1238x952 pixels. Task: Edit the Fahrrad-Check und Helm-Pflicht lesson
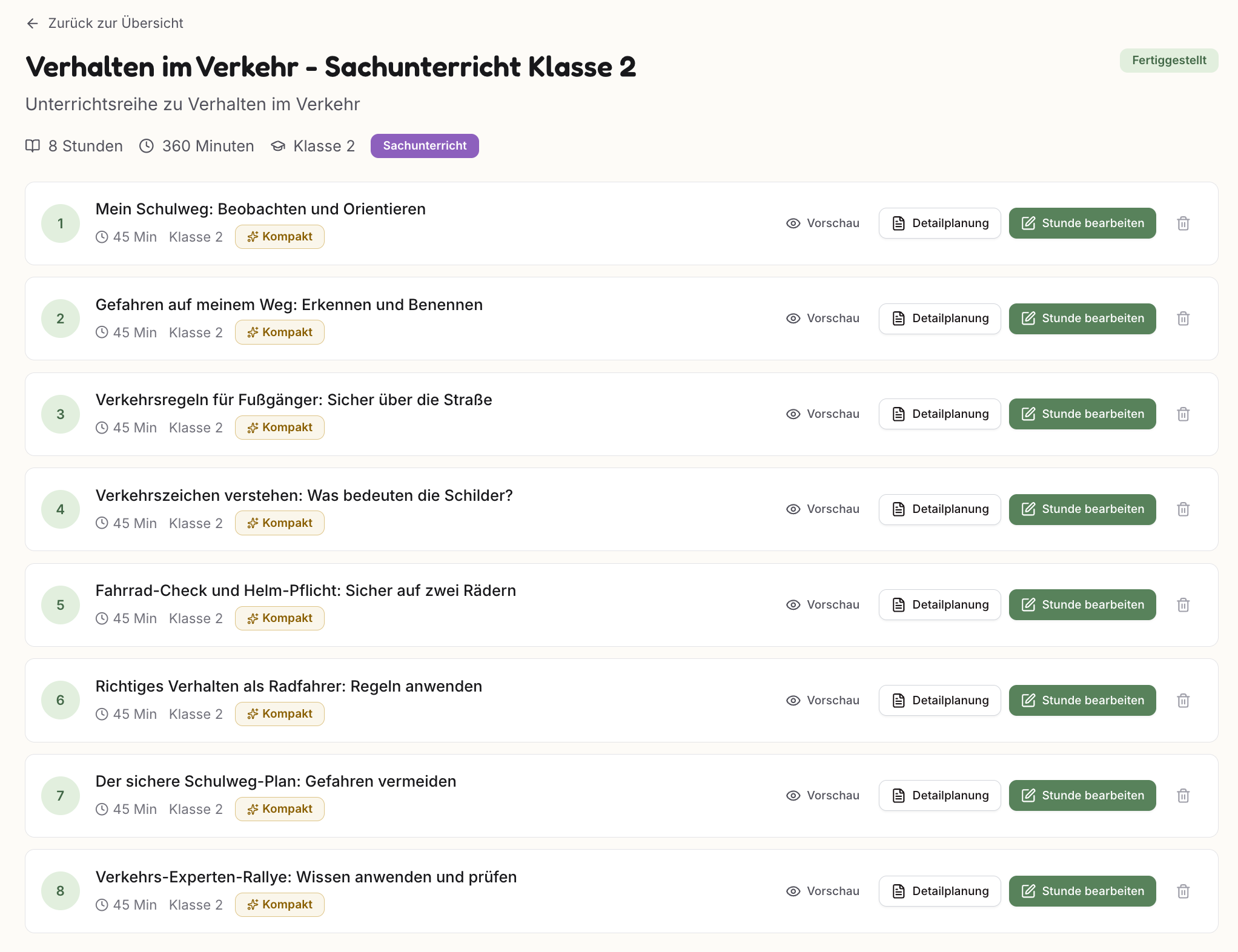(1082, 605)
